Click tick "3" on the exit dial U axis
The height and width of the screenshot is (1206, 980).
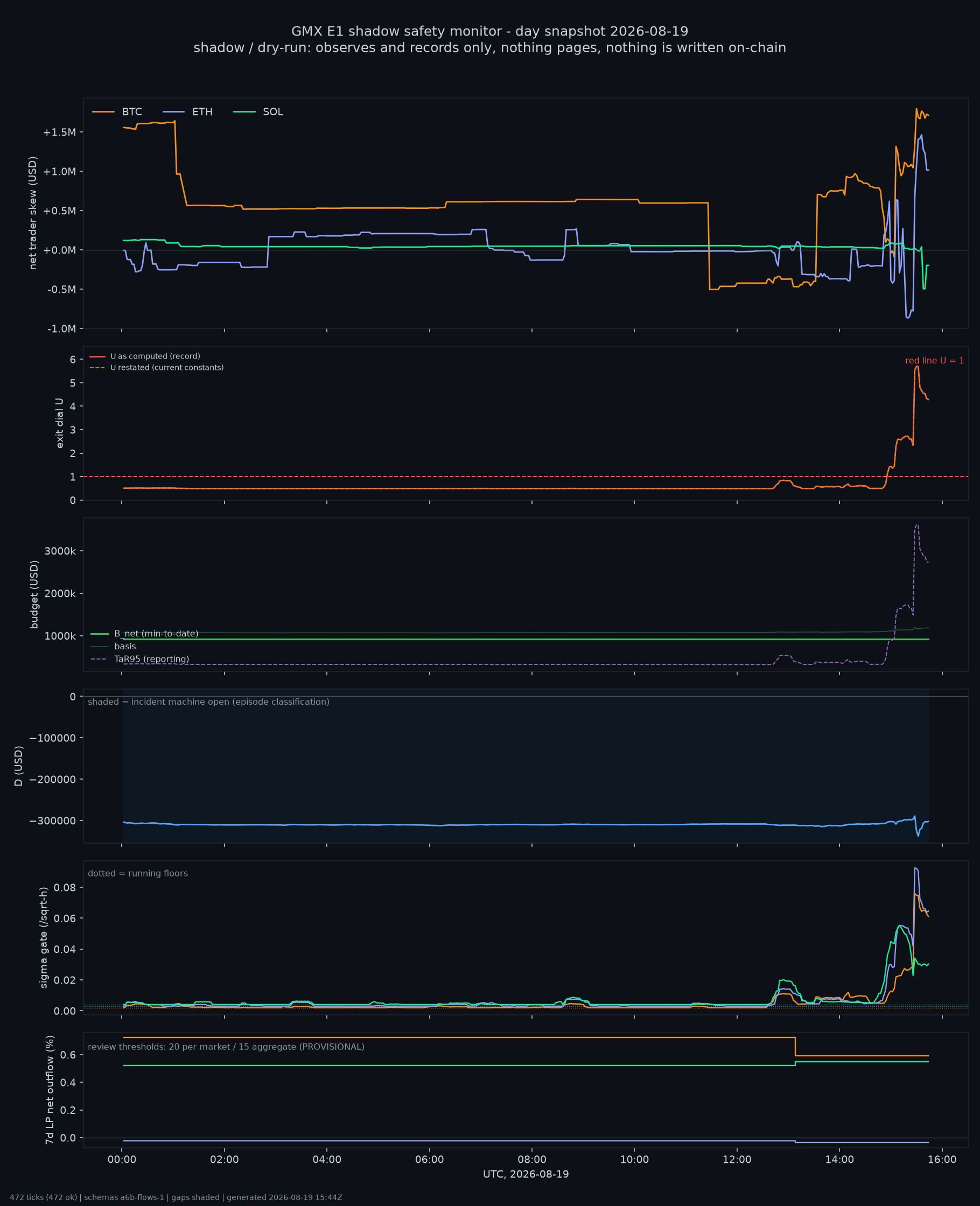tap(73, 430)
